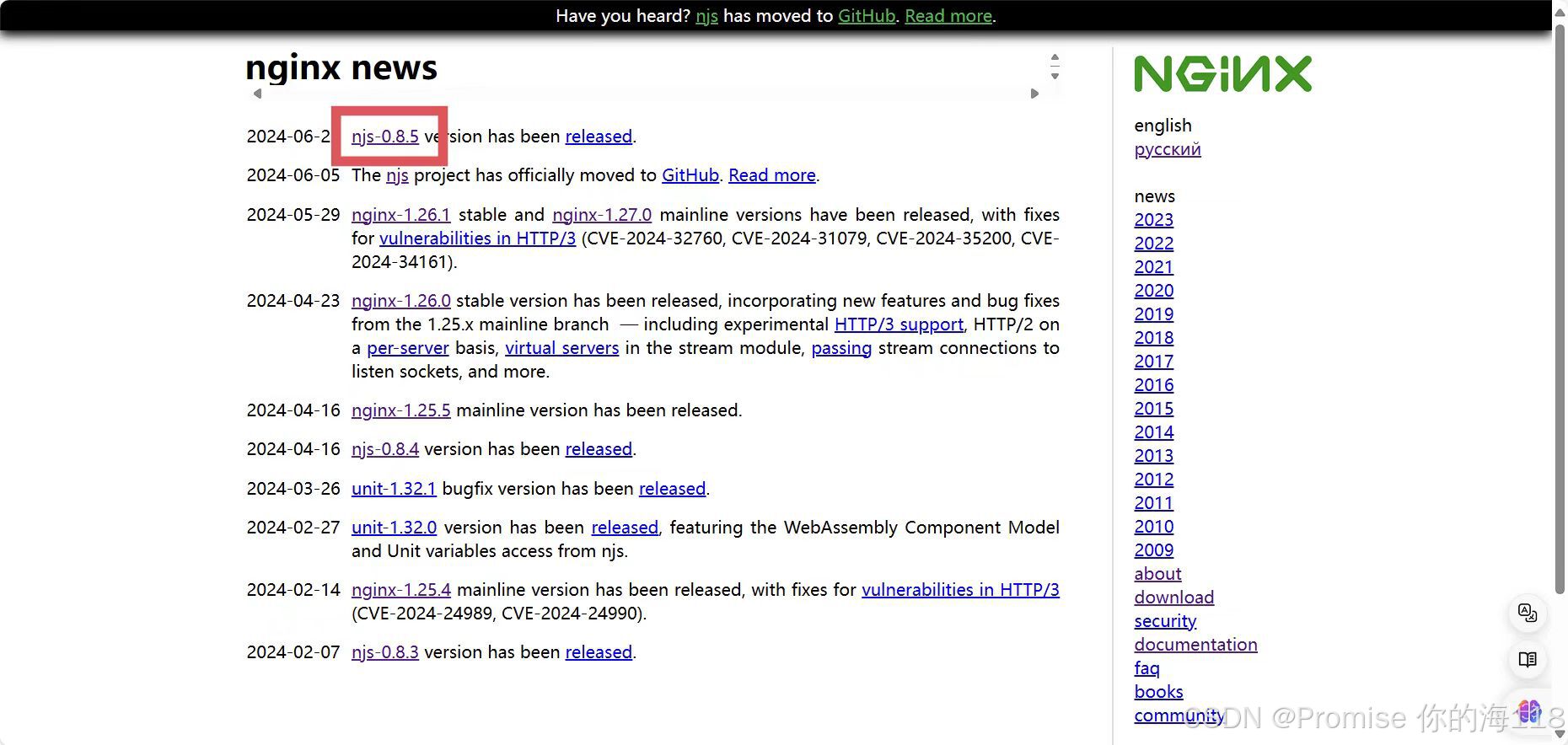Screen dimensions: 1568x745
Task: Open the 2017 news archive
Action: pyautogui.click(x=1154, y=362)
